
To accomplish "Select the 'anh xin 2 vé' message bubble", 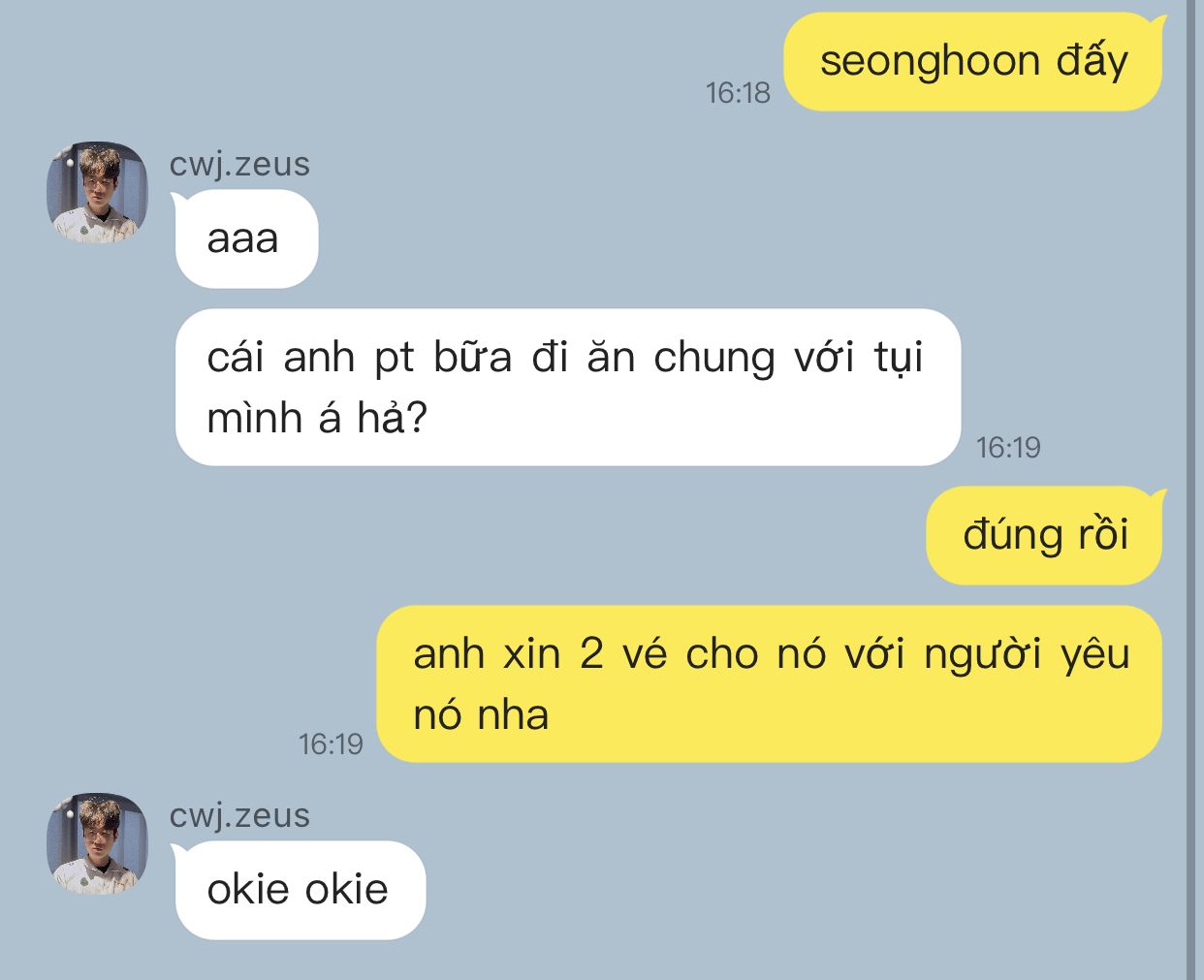I will [769, 683].
